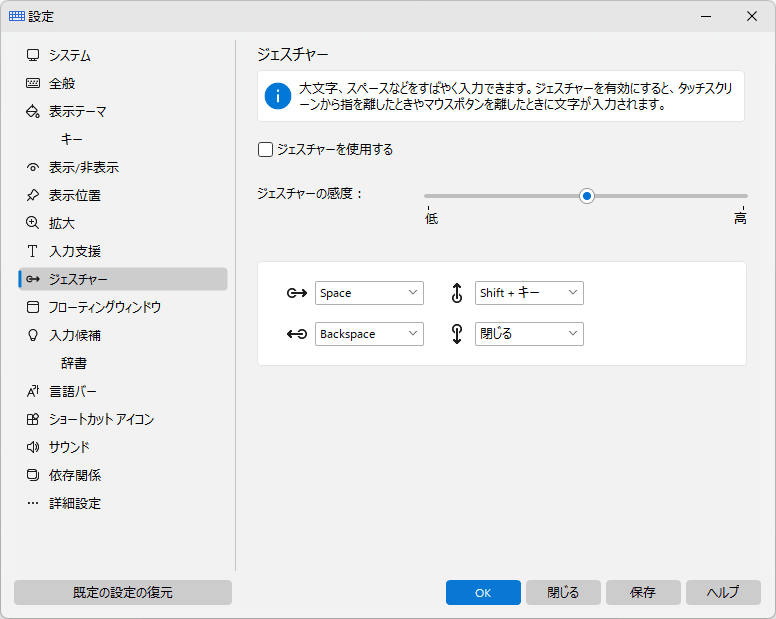Click the 入力支援 T icon

[33, 251]
